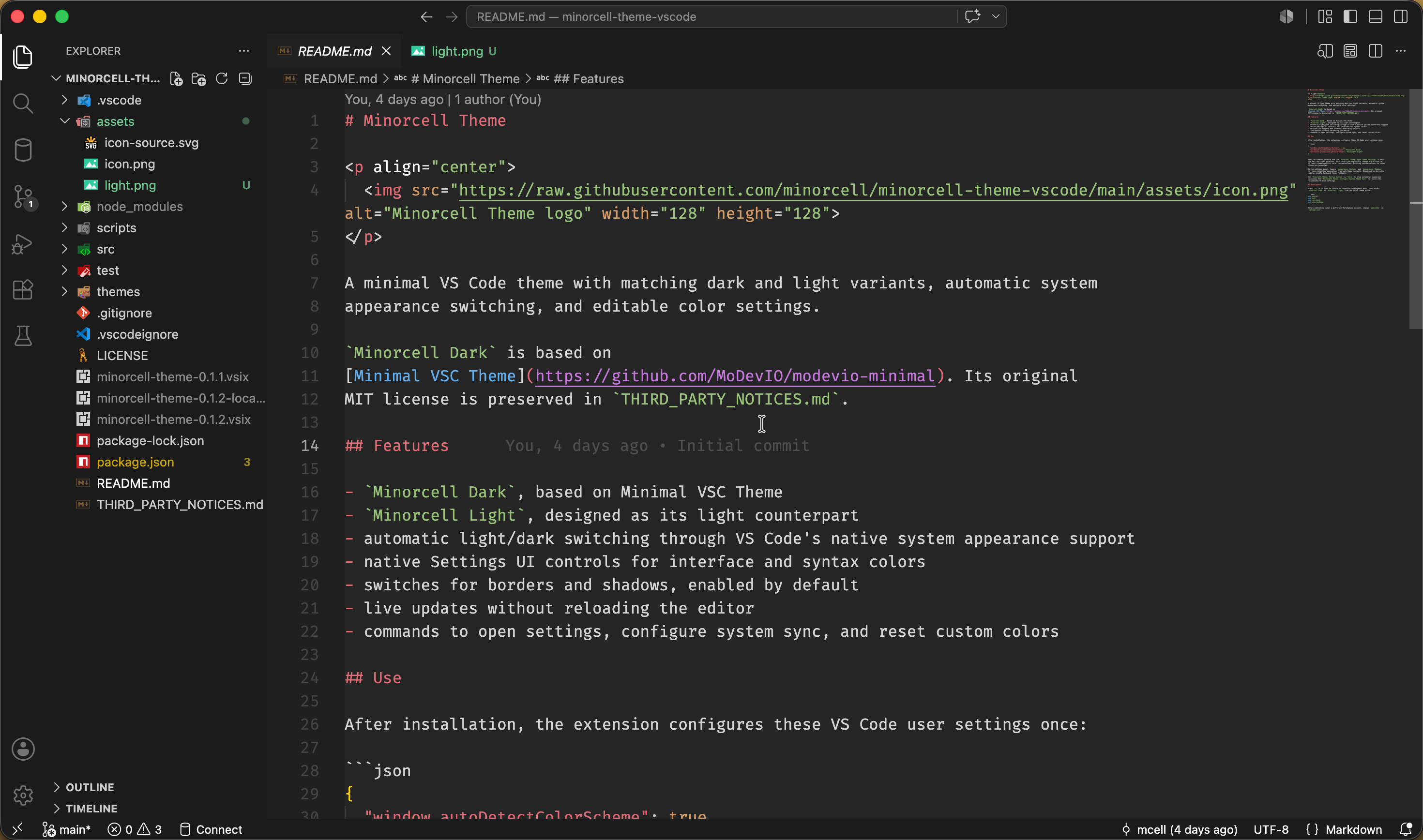Expand the scripts folder

click(64, 227)
